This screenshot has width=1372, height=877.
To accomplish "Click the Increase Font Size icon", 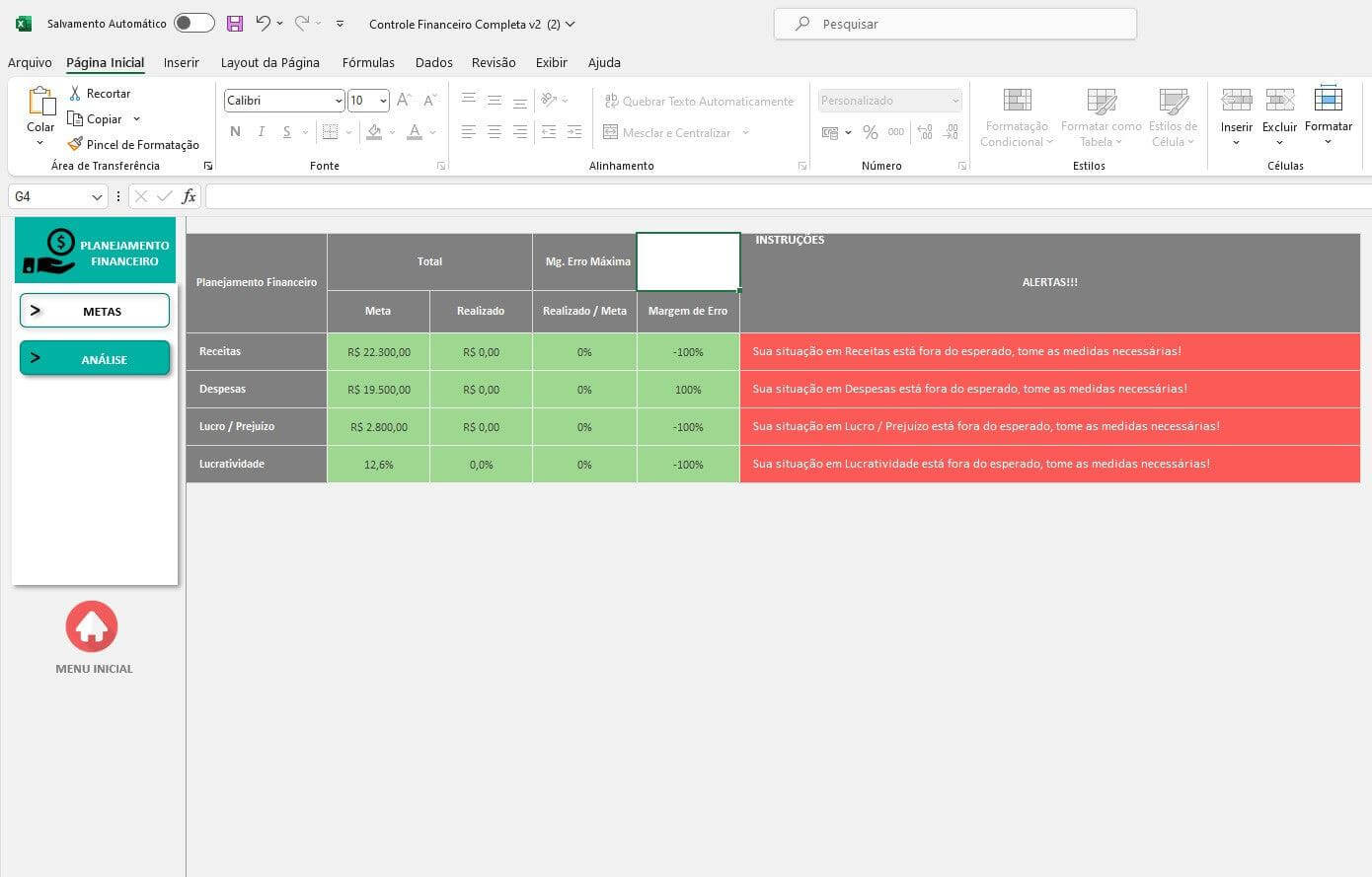I will (404, 101).
